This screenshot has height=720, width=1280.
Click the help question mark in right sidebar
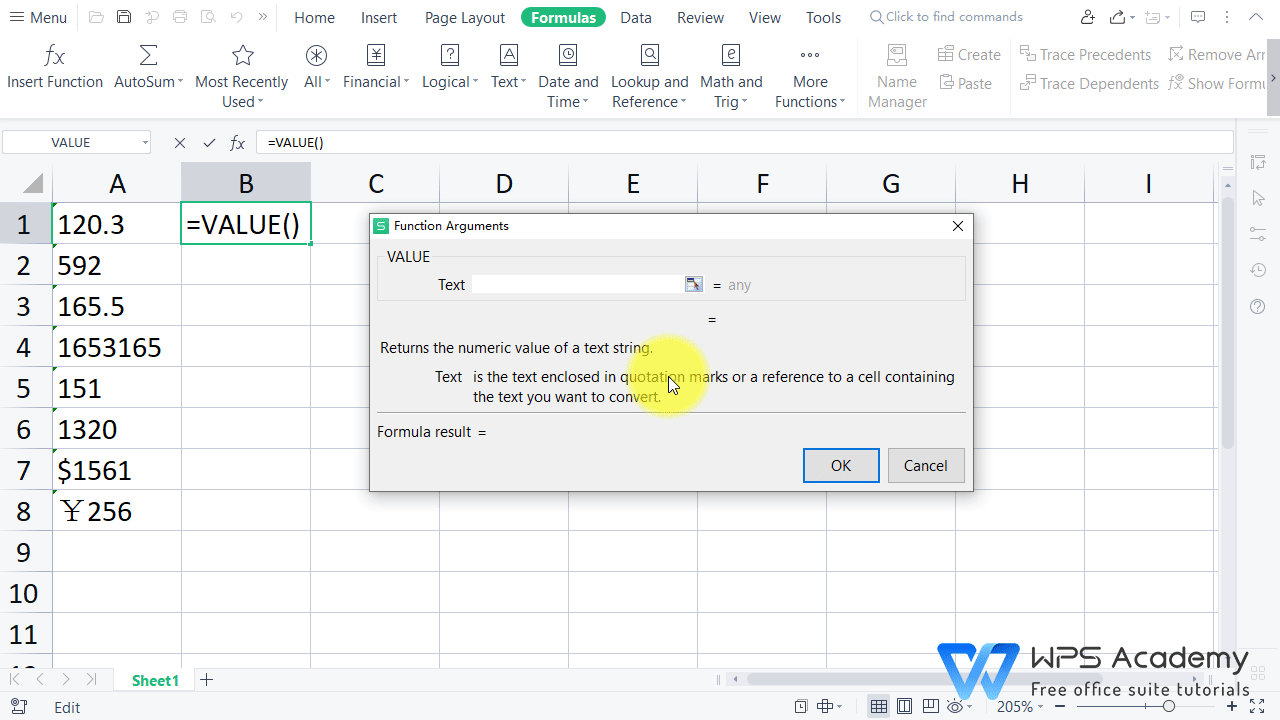click(x=1258, y=306)
